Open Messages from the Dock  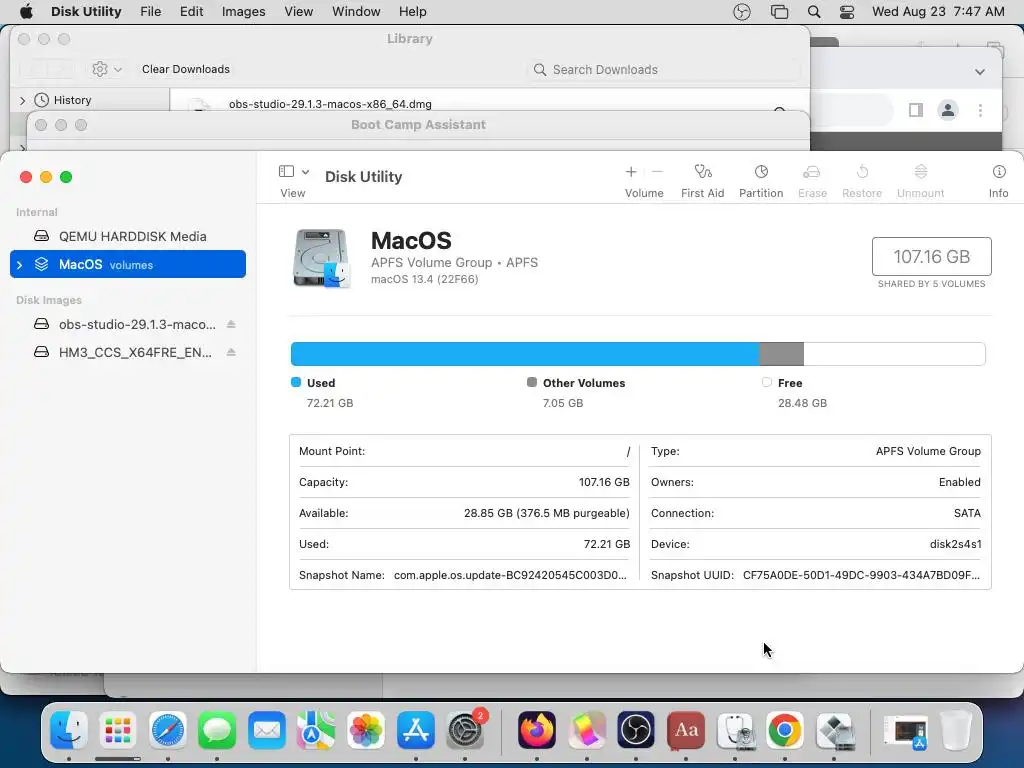click(x=217, y=730)
